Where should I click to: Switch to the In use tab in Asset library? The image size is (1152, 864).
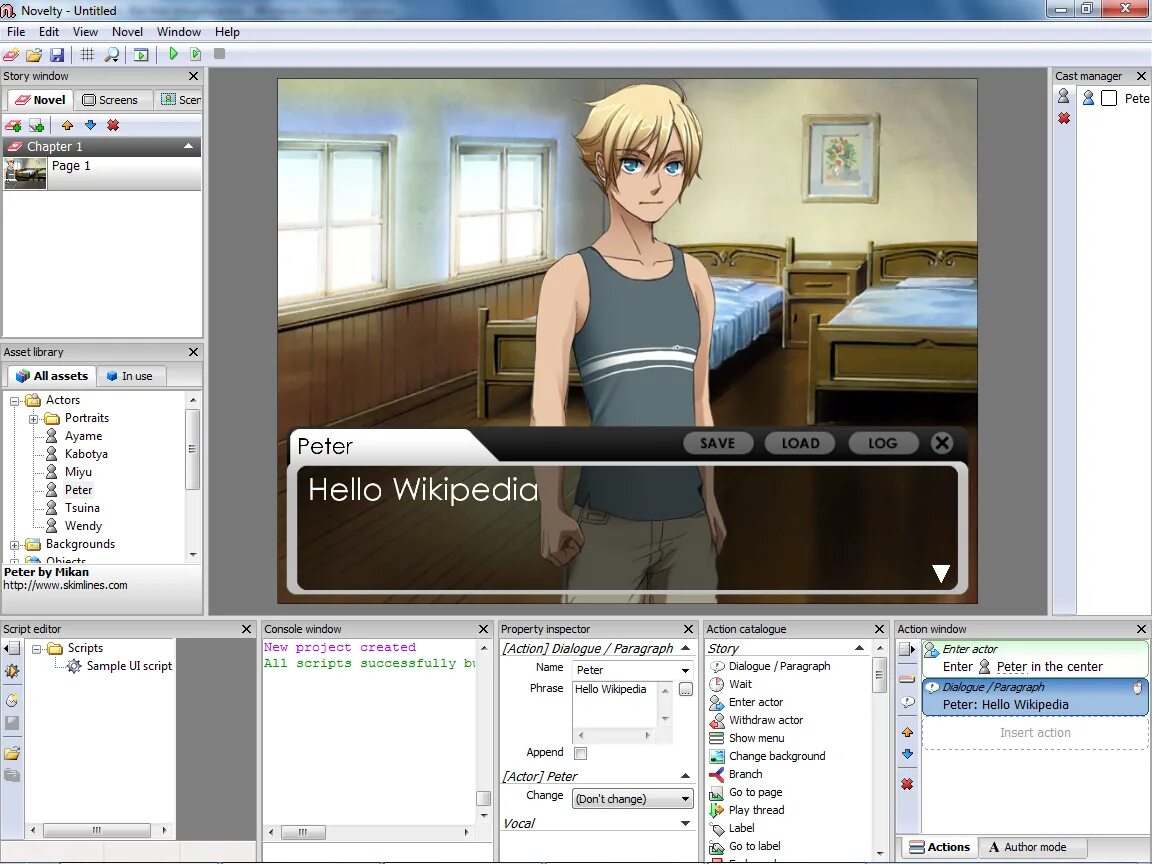pyautogui.click(x=130, y=376)
